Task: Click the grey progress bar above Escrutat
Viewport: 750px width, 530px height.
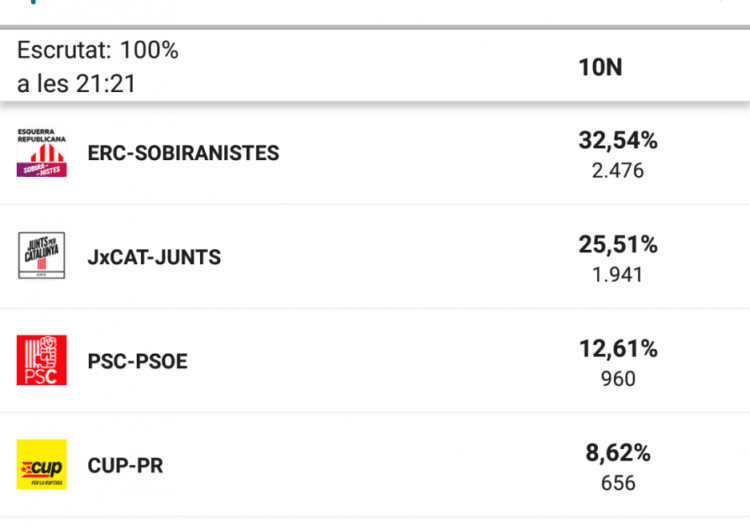Action: point(375,27)
